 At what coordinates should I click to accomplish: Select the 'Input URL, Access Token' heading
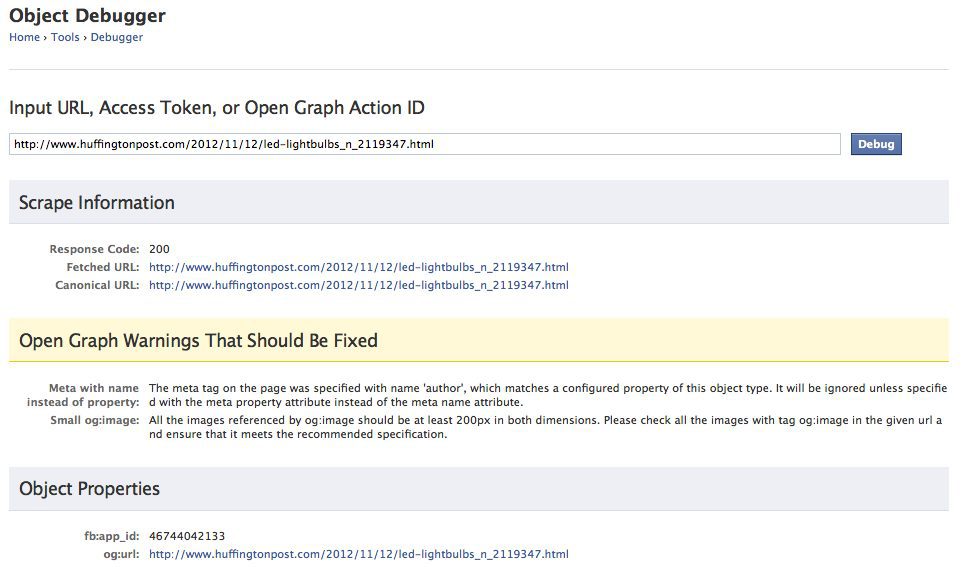pyautogui.click(x=216, y=108)
